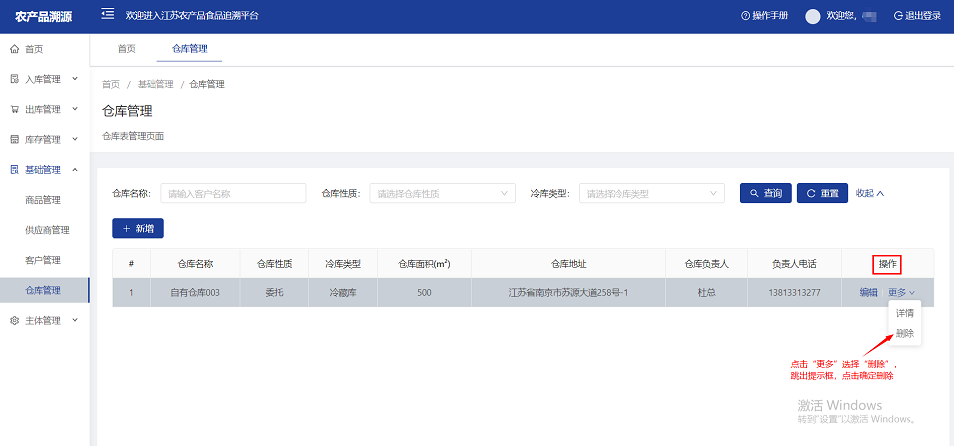Select 删除 from the 更多 menu

(904, 333)
